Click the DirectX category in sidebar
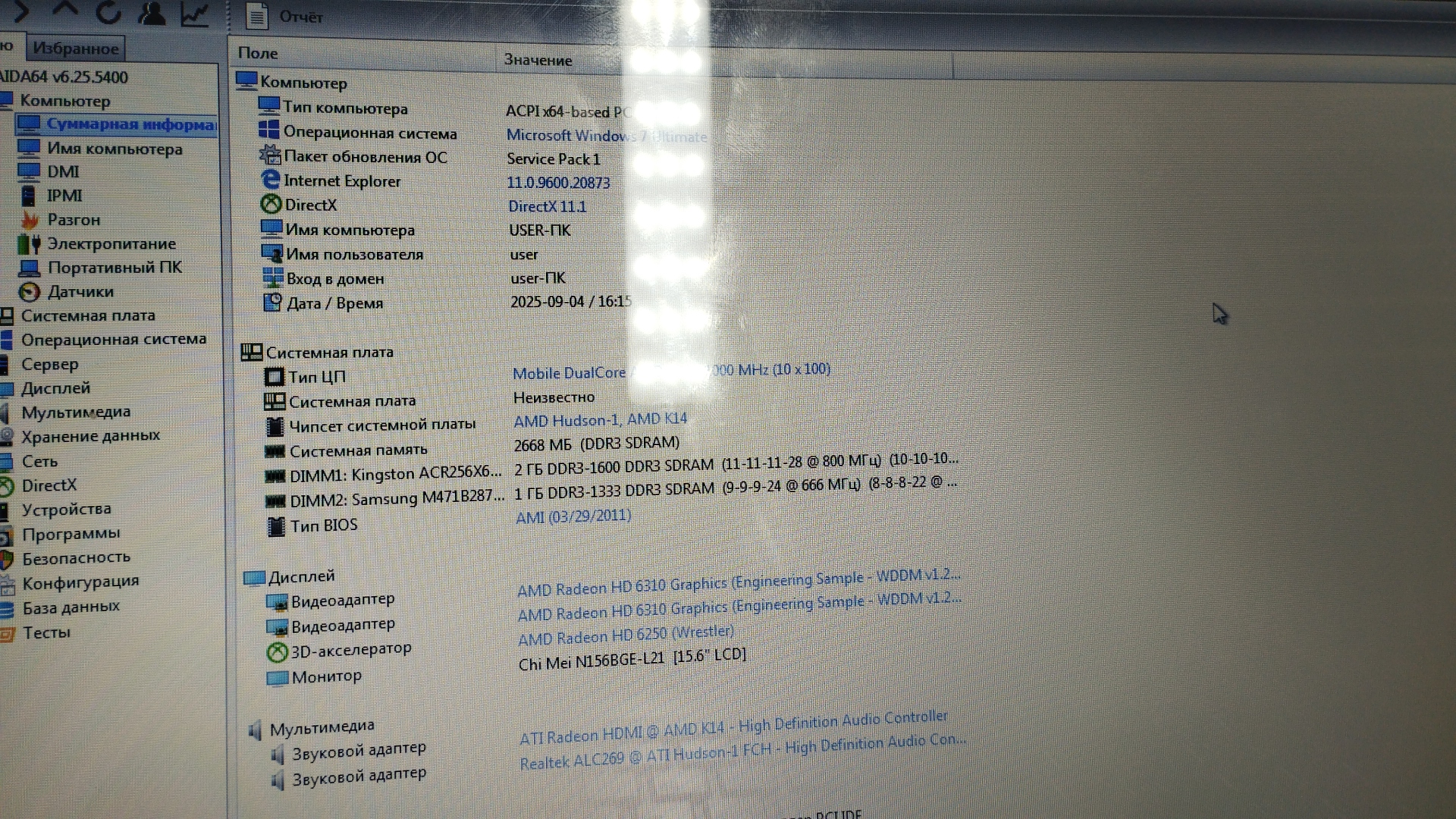 click(49, 485)
